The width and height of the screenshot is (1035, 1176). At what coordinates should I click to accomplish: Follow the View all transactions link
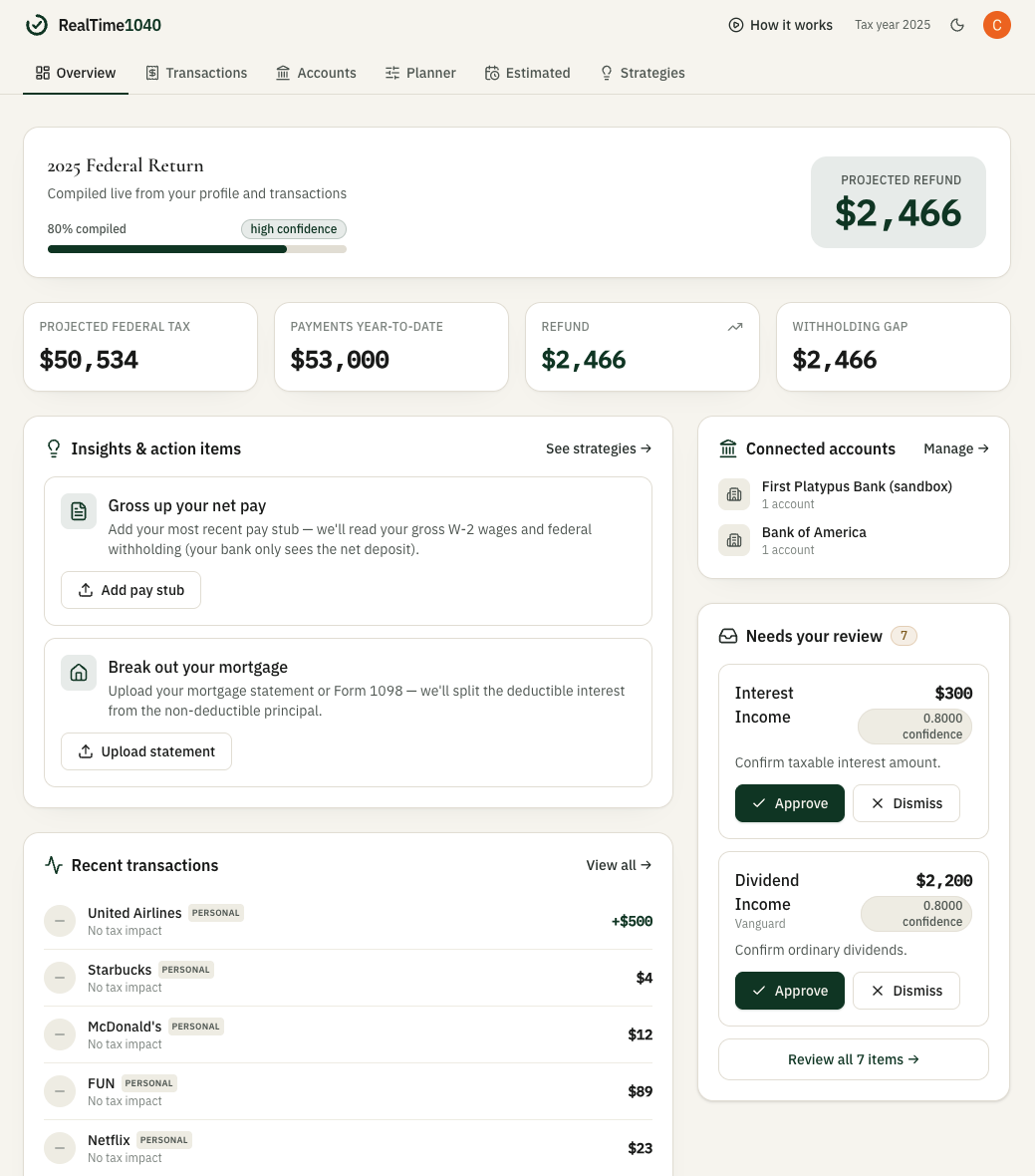(x=619, y=865)
